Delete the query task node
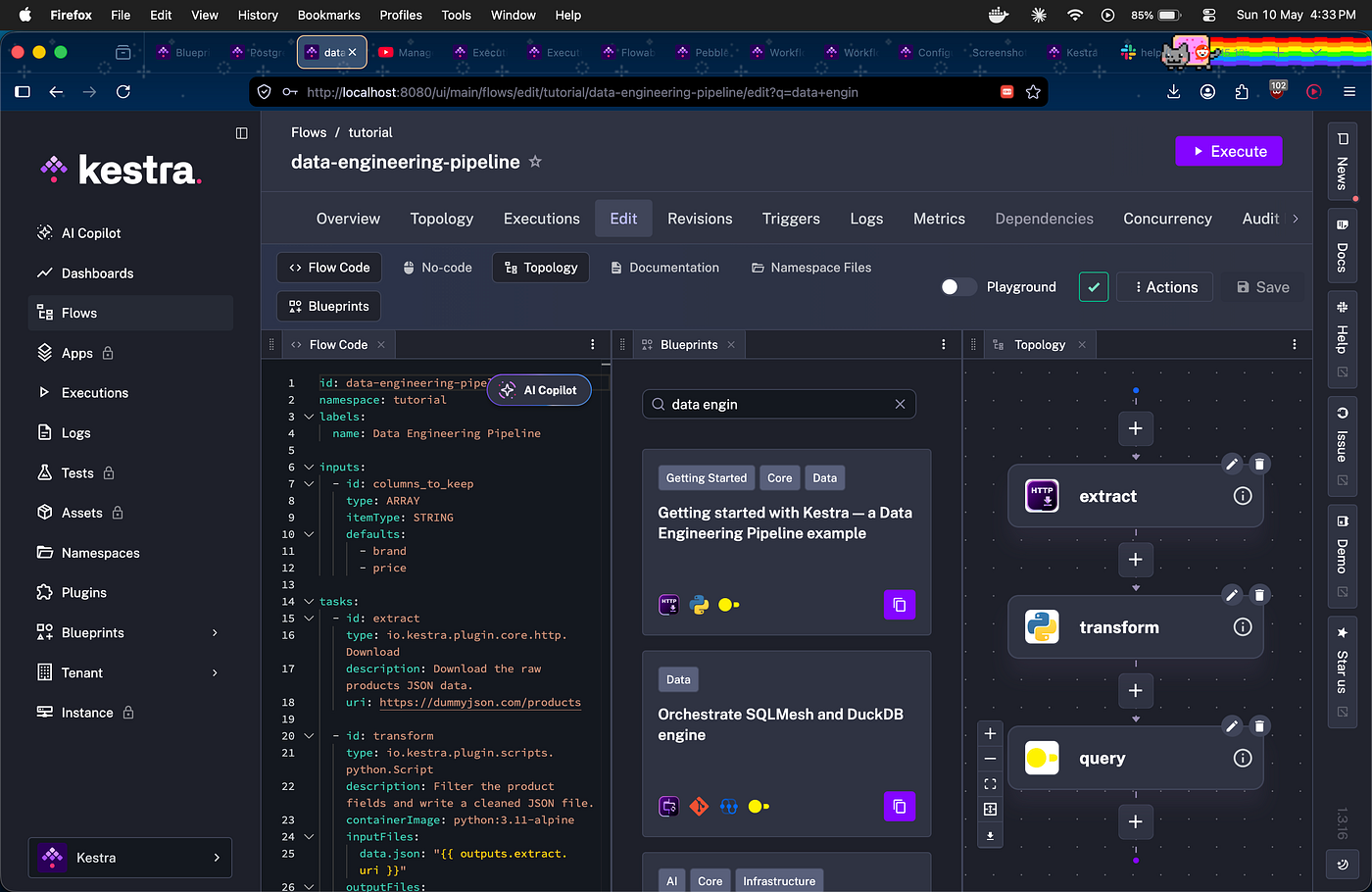1372x892 pixels. pyautogui.click(x=1260, y=725)
